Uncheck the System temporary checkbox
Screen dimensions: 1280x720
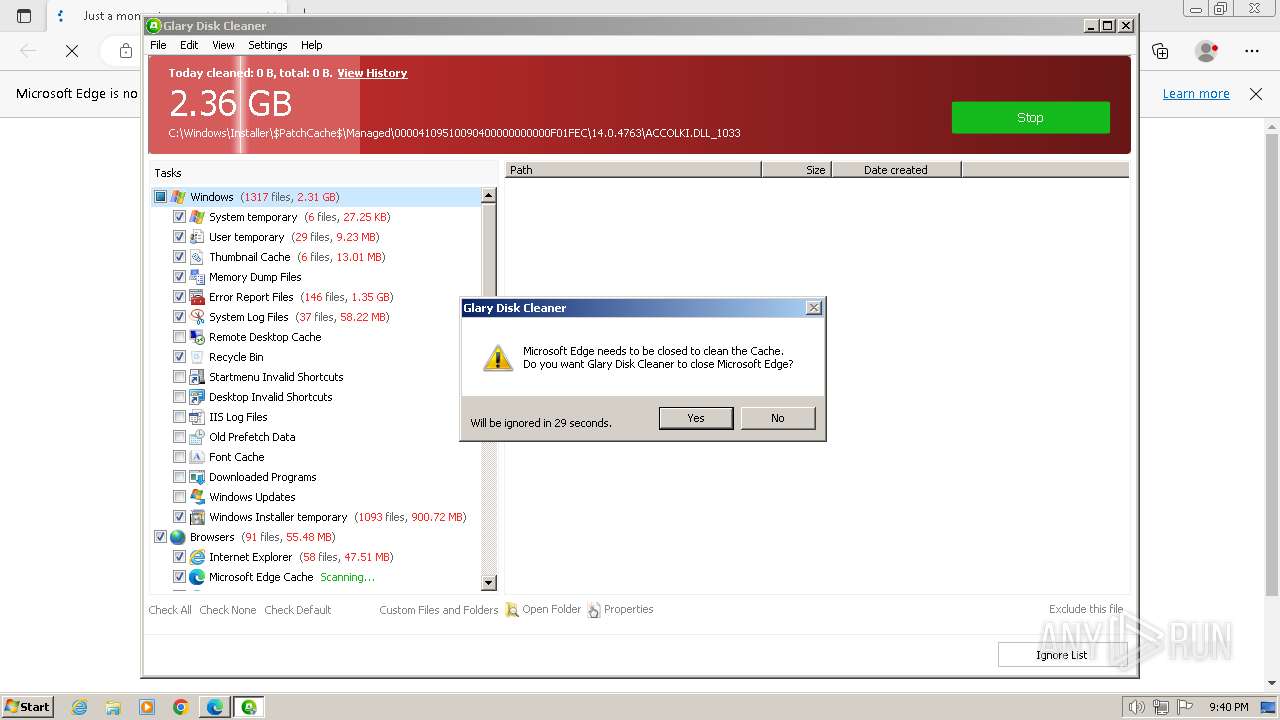pos(179,217)
